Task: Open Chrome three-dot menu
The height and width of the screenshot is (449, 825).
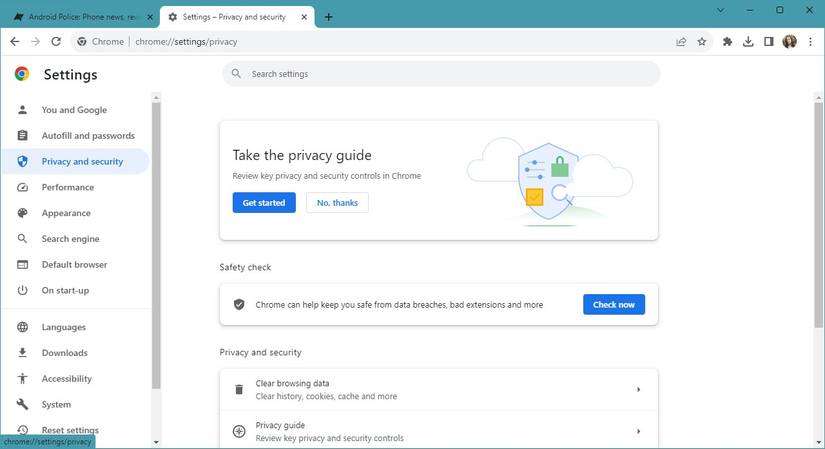Action: click(810, 42)
